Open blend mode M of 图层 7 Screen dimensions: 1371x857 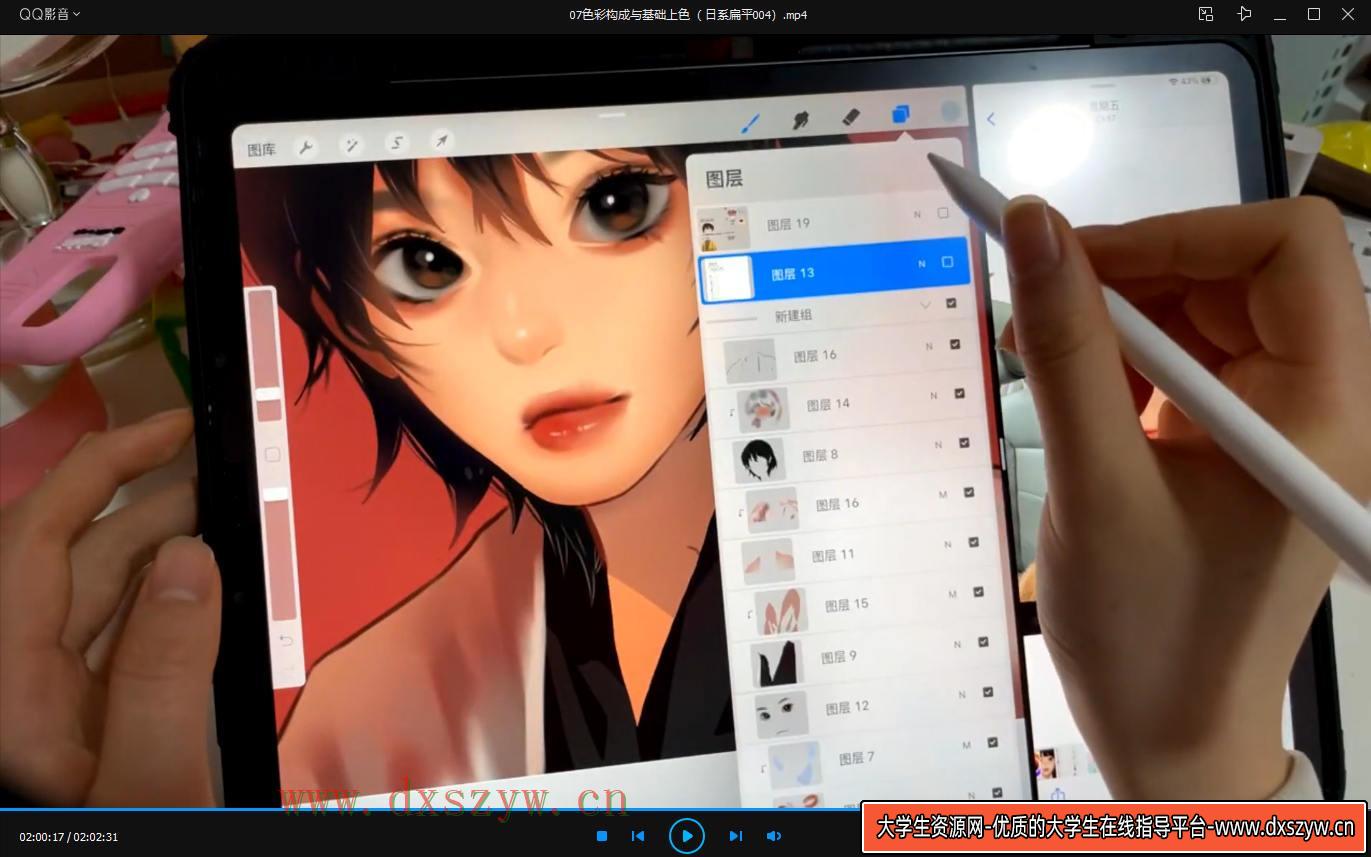point(966,745)
